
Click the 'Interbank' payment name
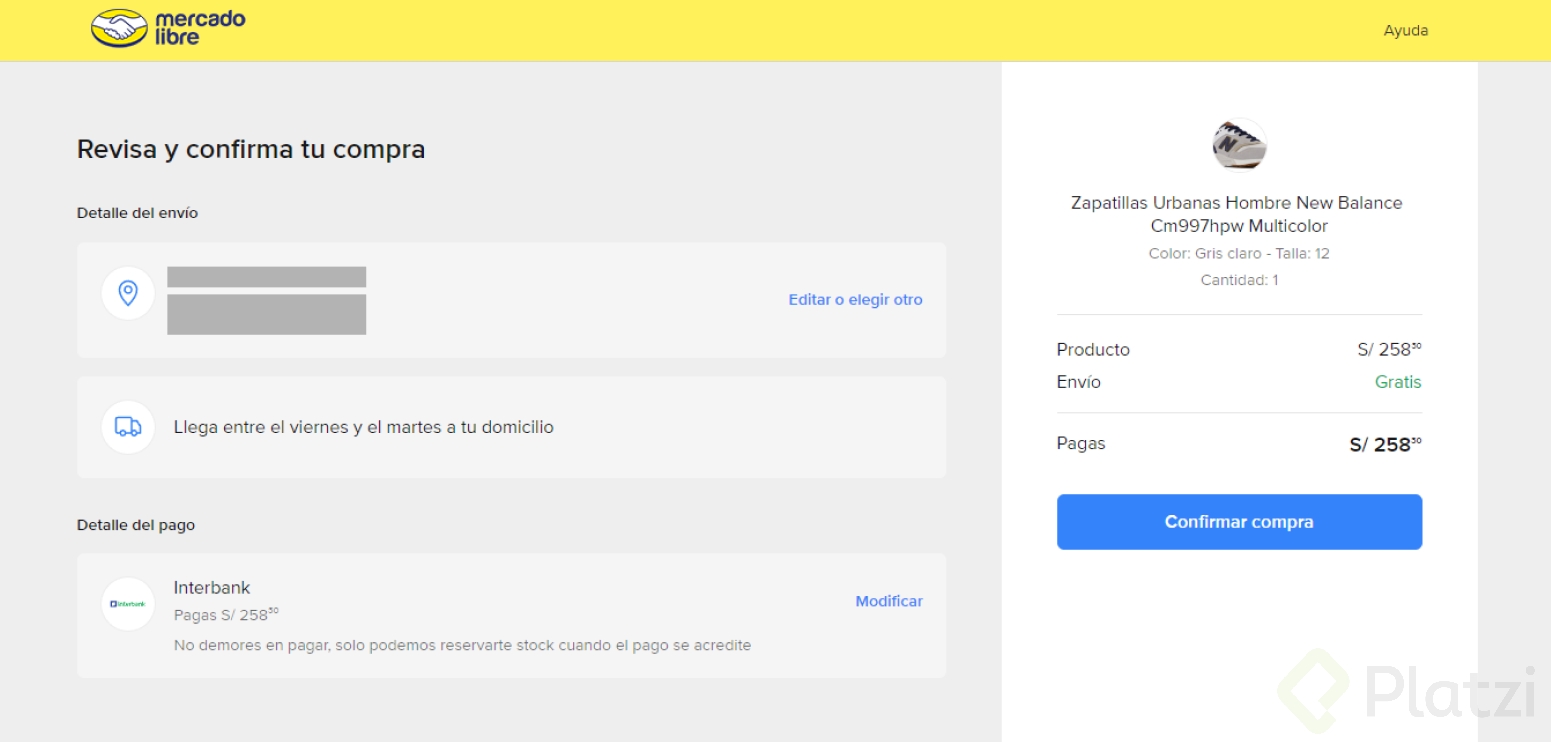212,587
